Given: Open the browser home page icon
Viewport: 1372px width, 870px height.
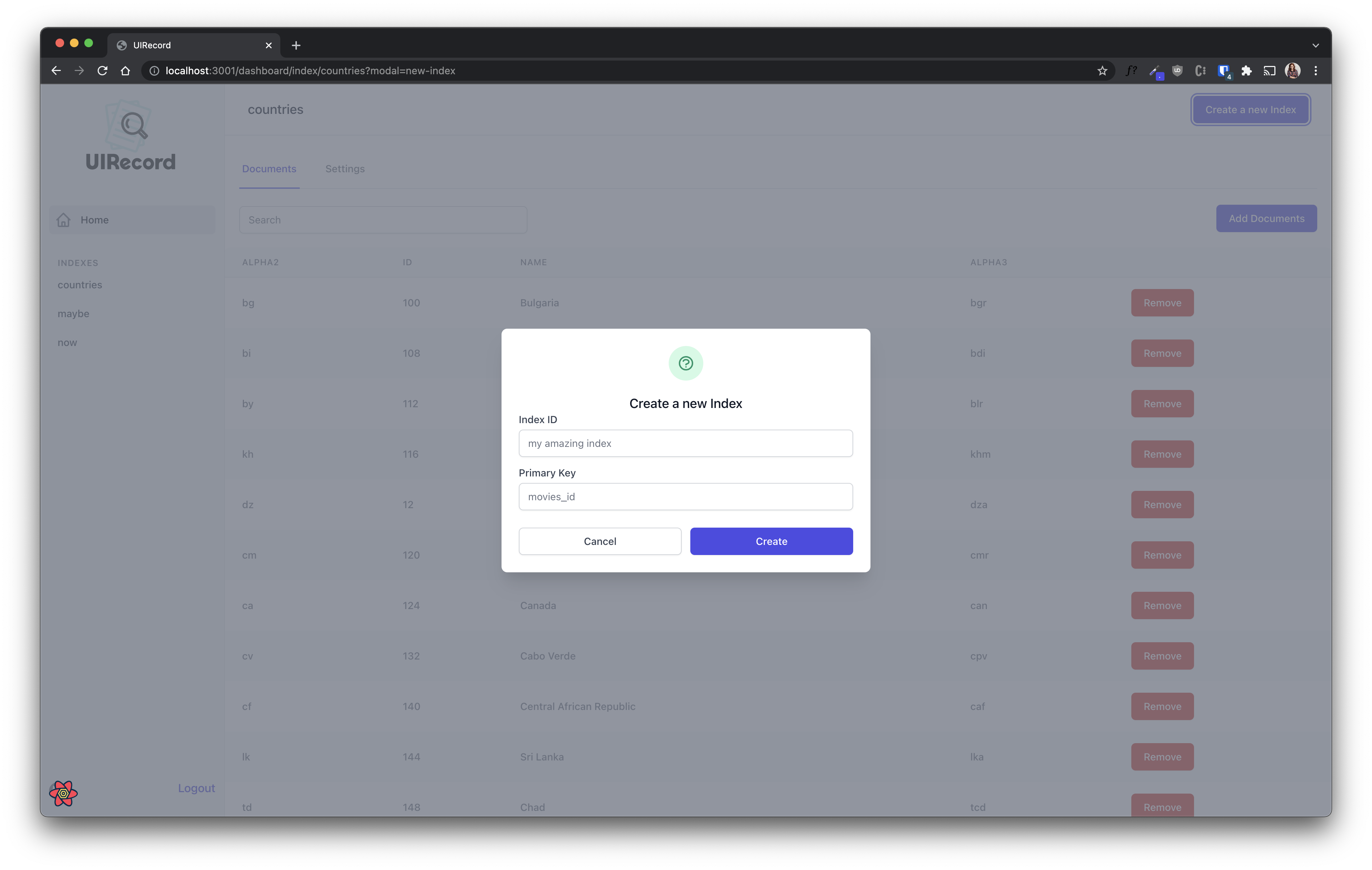Looking at the screenshot, I should (x=125, y=71).
